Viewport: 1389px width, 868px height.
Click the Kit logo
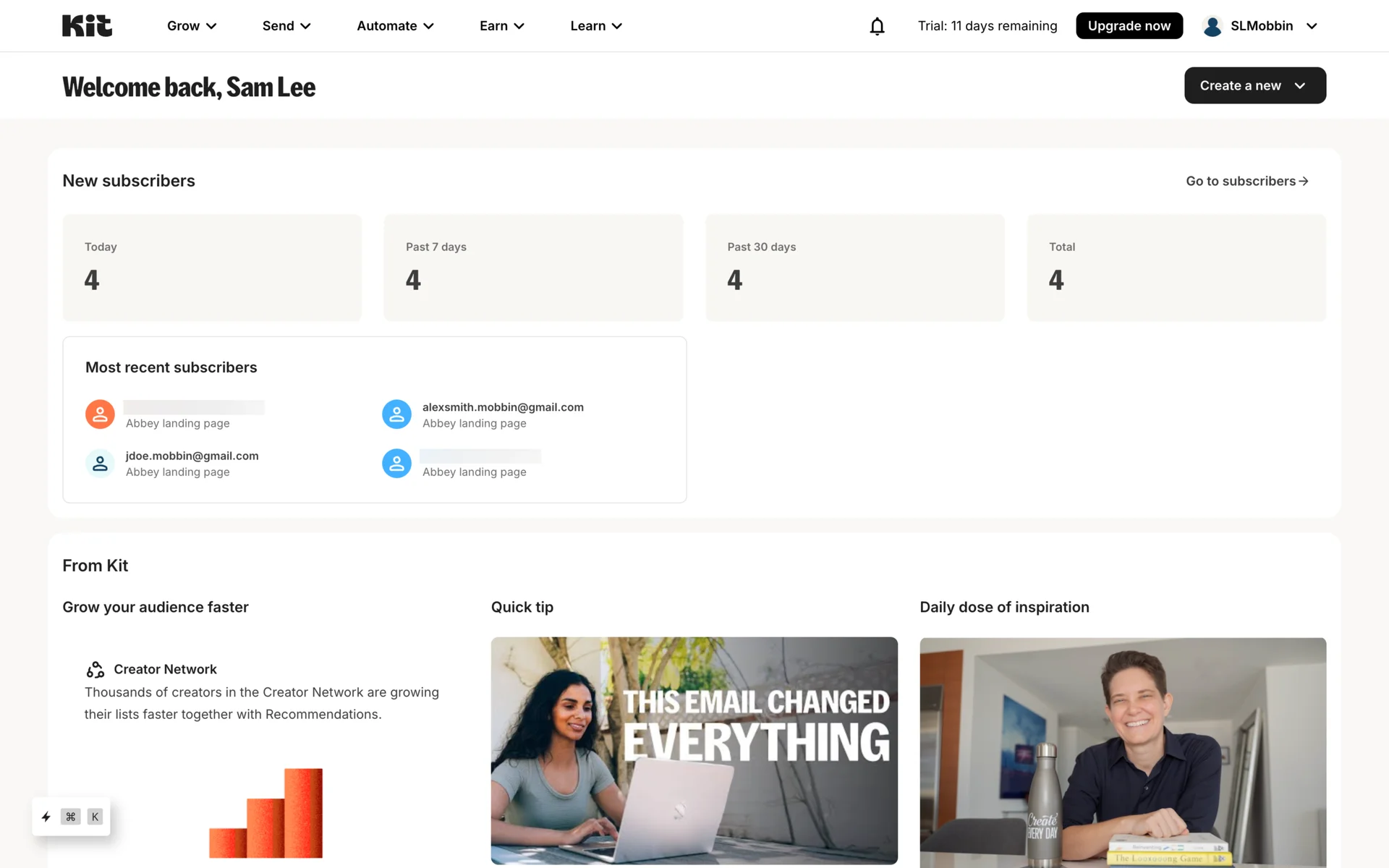(x=87, y=25)
